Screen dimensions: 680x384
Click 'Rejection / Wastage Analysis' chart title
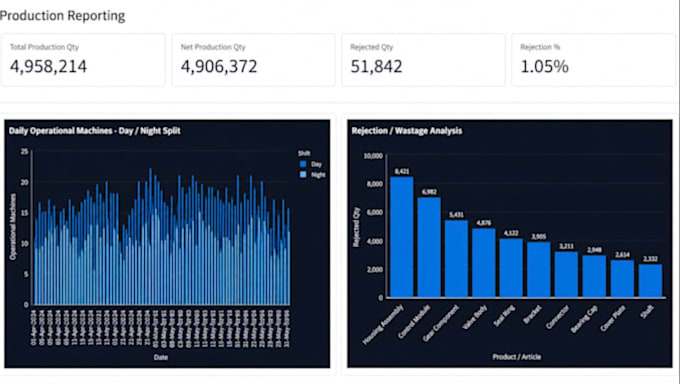pos(407,131)
